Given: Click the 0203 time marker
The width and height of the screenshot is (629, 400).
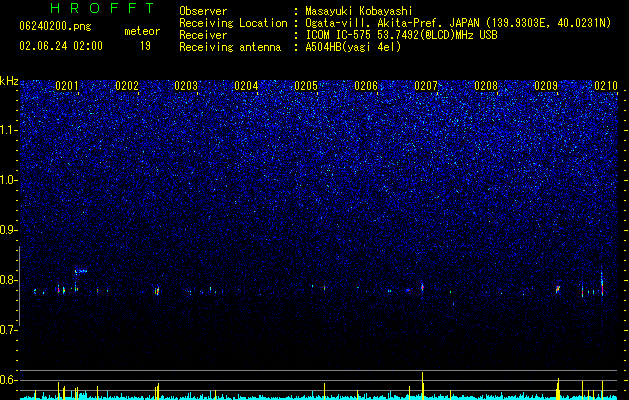Looking at the screenshot, I should [x=186, y=86].
